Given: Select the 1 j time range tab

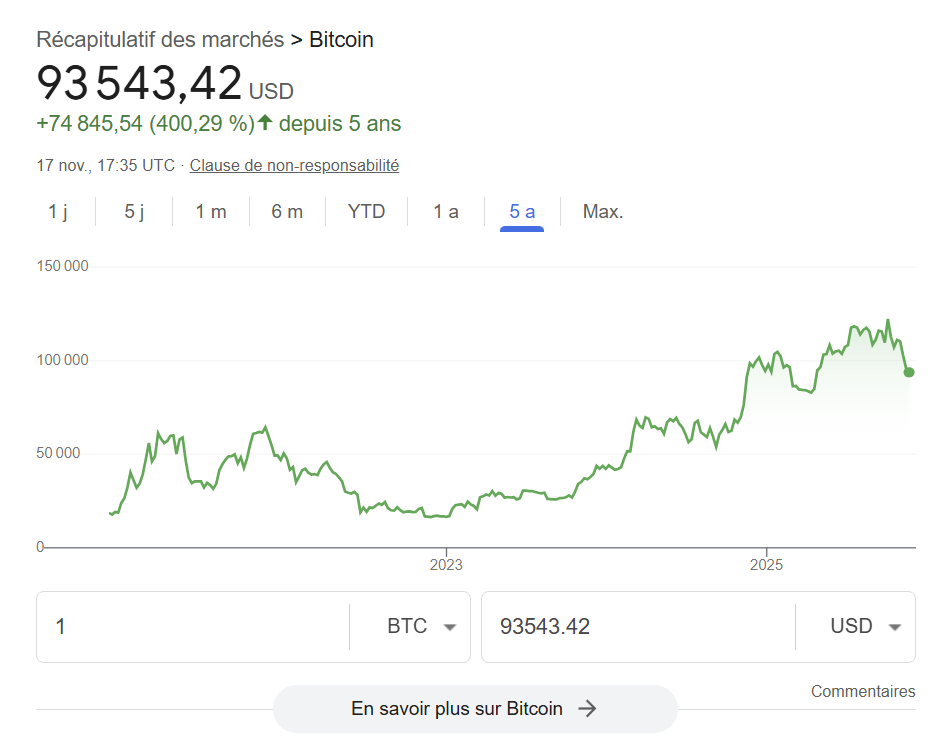Looking at the screenshot, I should point(58,212).
